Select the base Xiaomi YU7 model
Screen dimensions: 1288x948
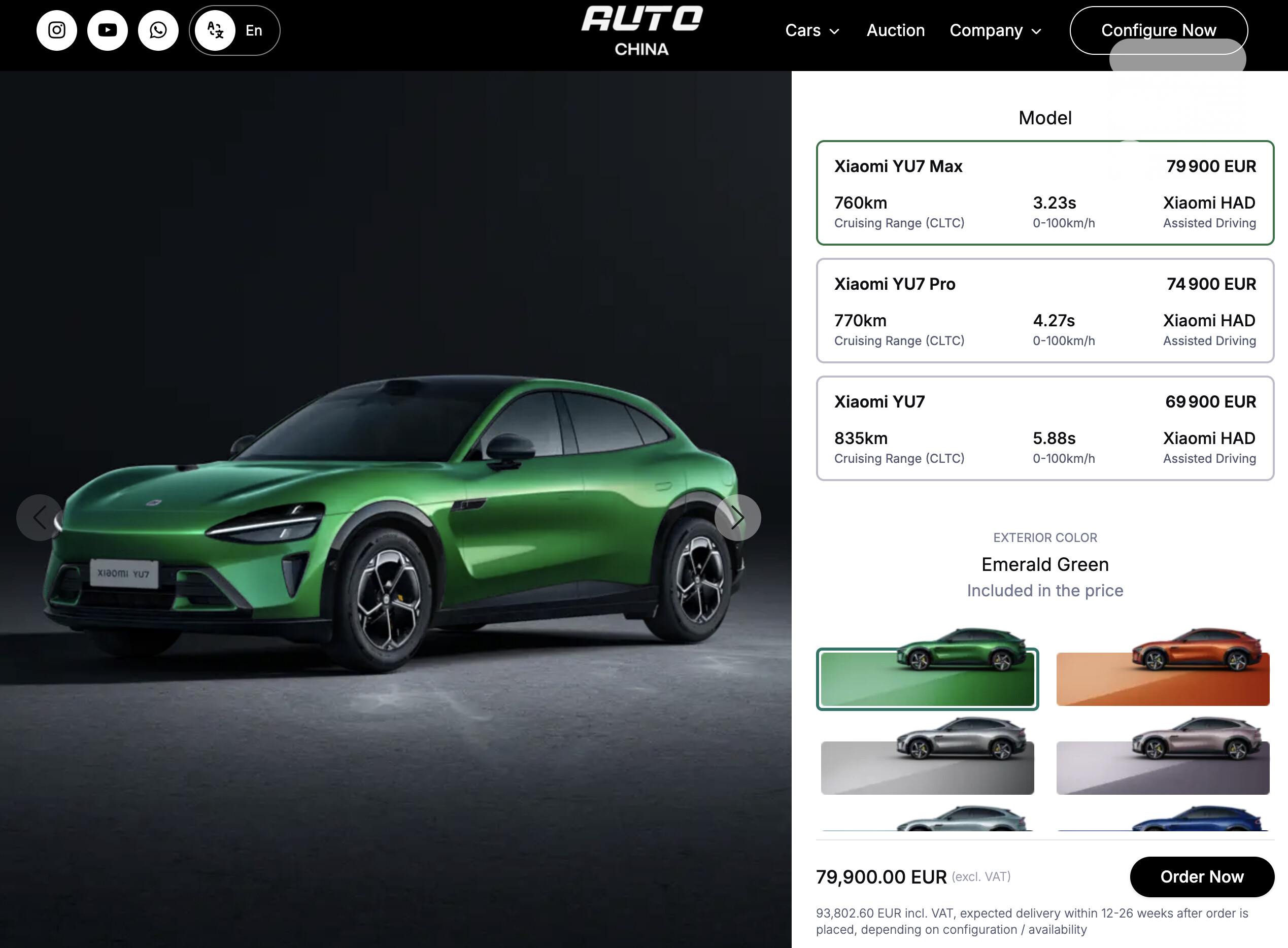(1045, 428)
